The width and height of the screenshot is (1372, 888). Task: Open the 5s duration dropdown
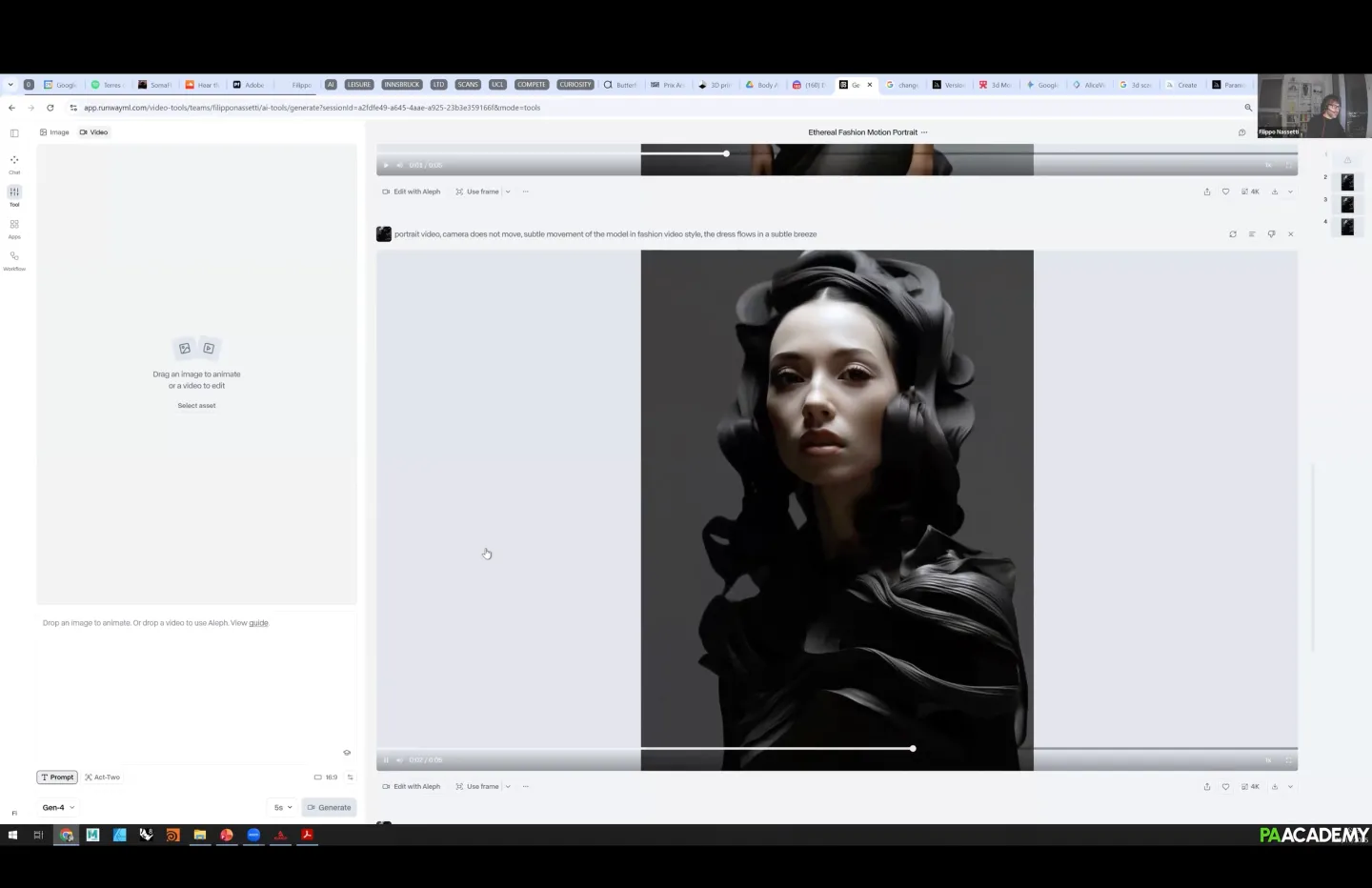click(x=283, y=808)
